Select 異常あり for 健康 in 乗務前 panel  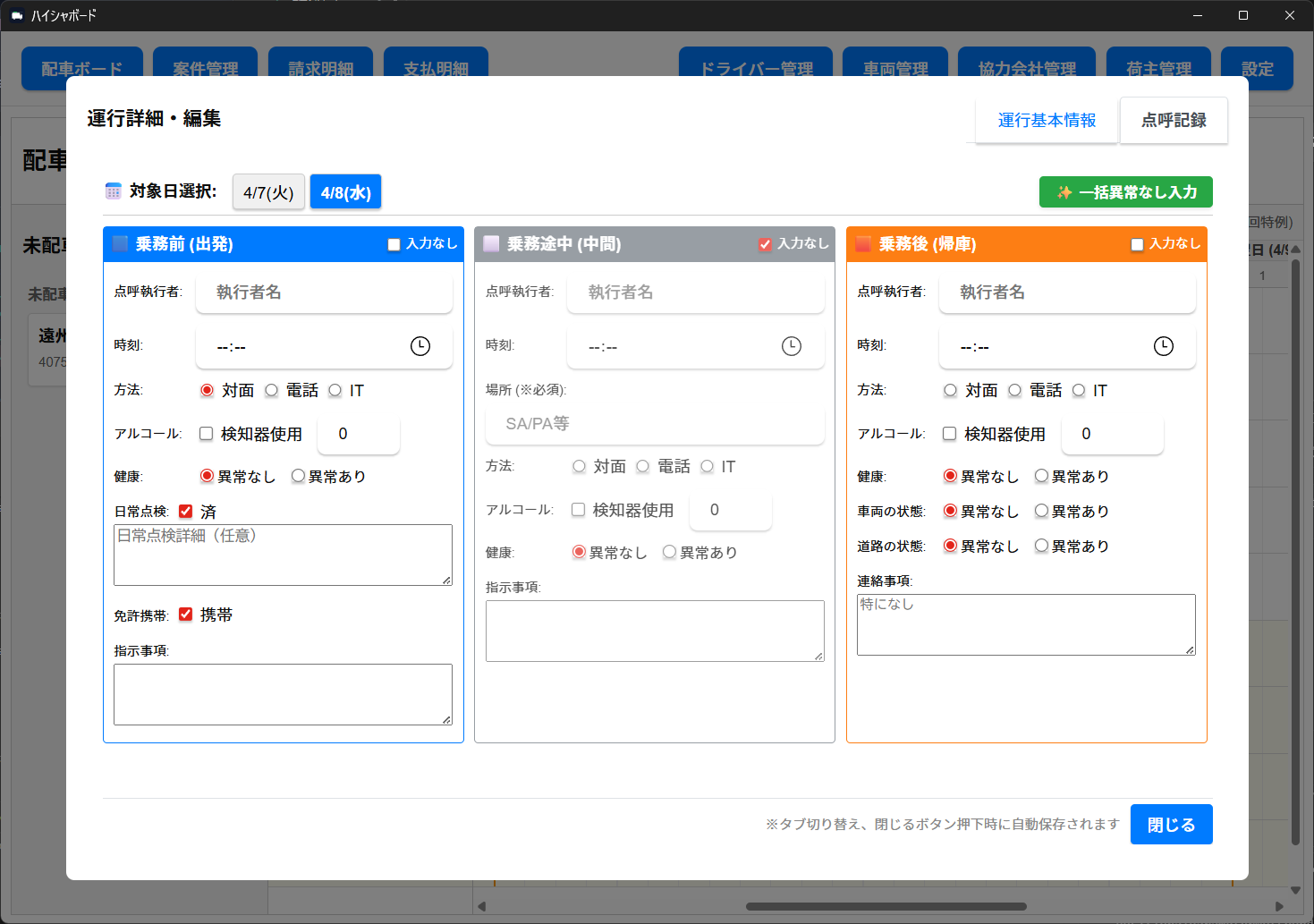(298, 476)
